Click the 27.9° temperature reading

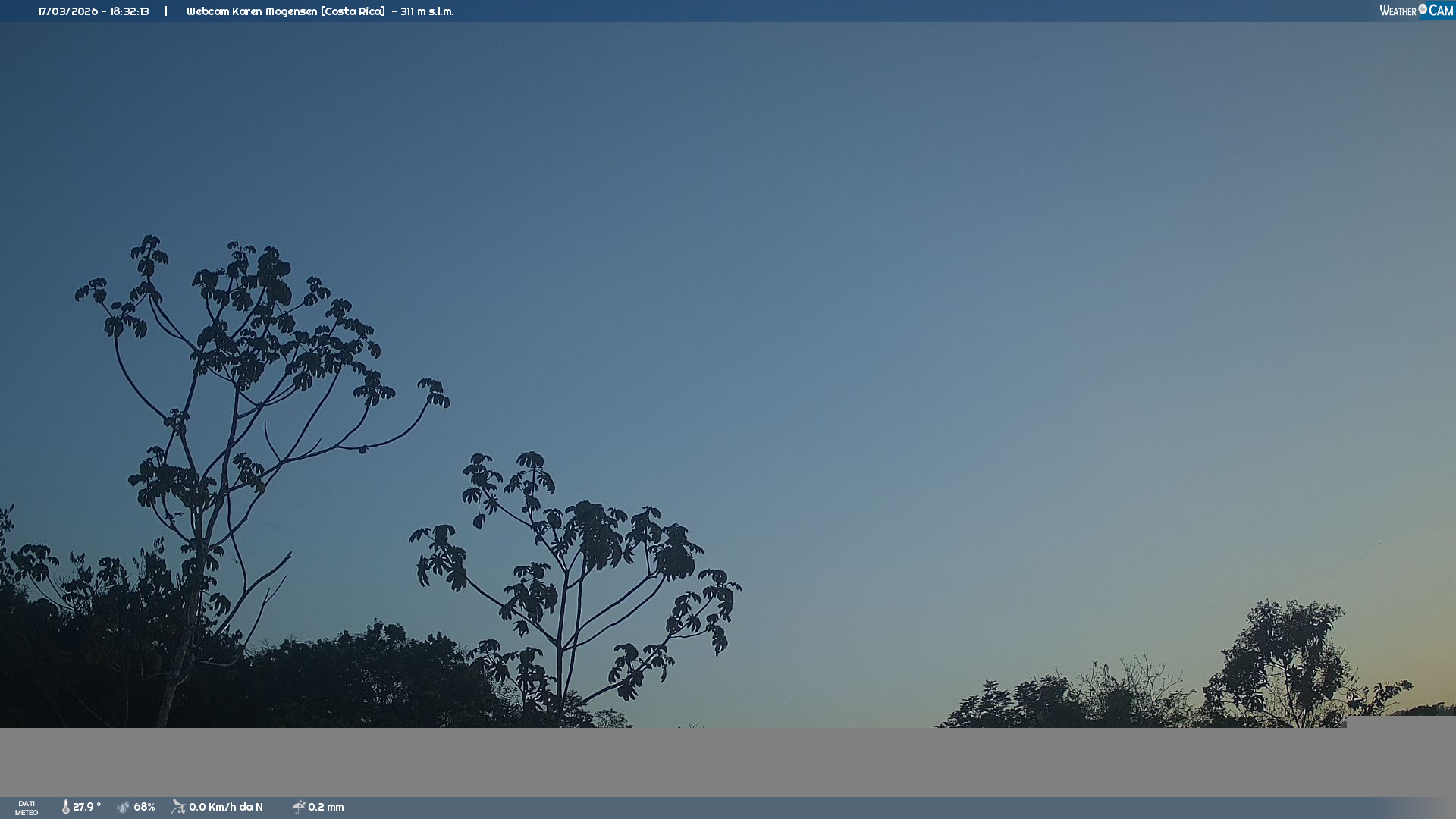pyautogui.click(x=86, y=807)
